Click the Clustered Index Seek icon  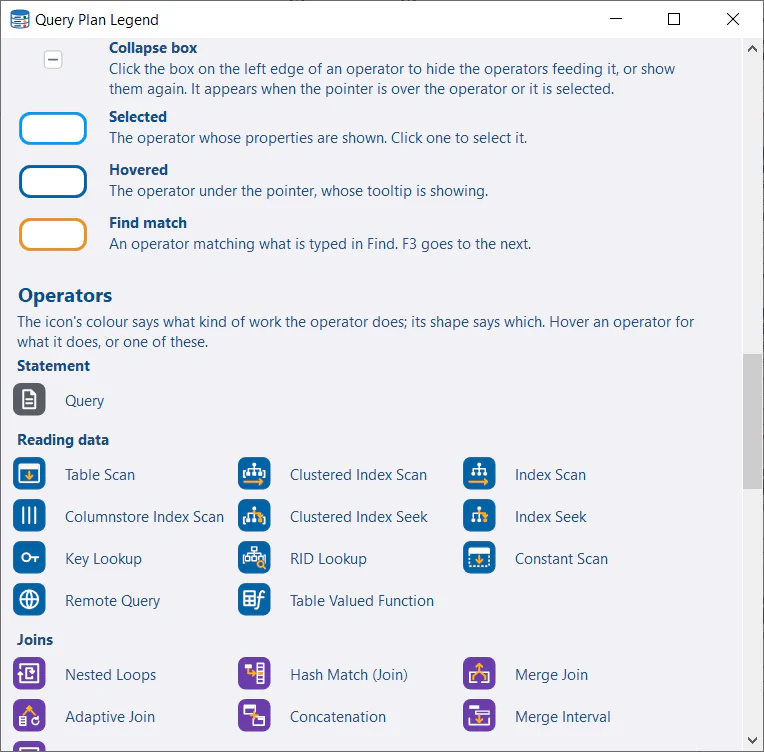[254, 516]
